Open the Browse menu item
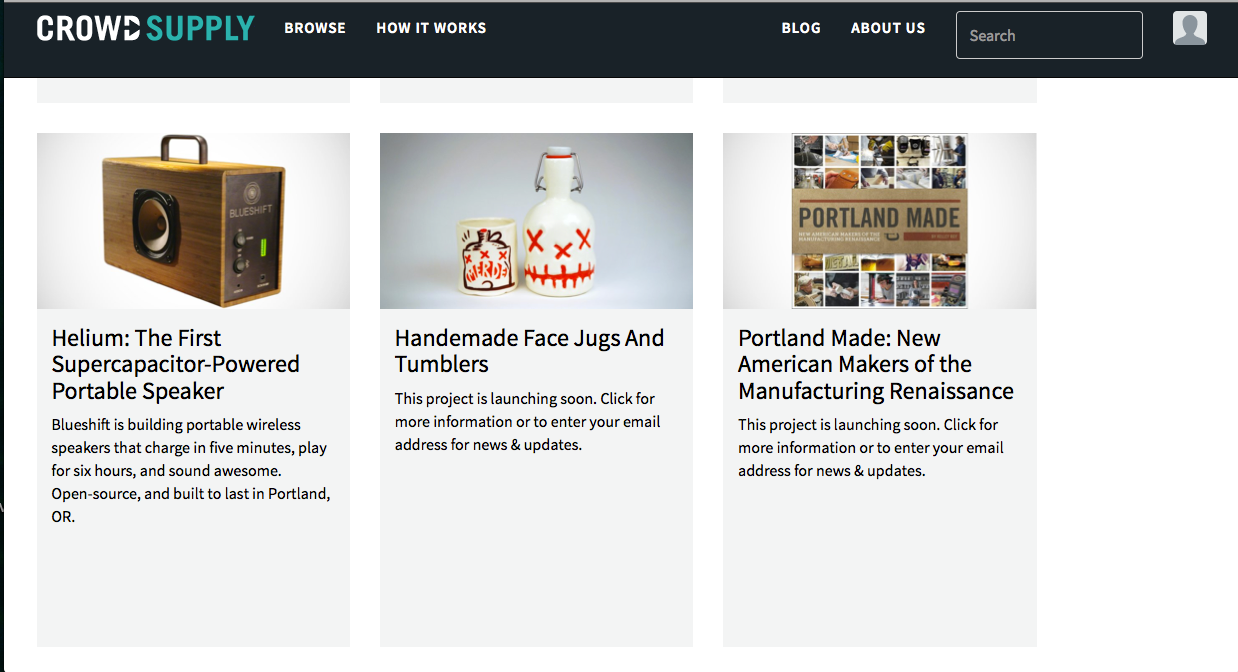 tap(315, 28)
